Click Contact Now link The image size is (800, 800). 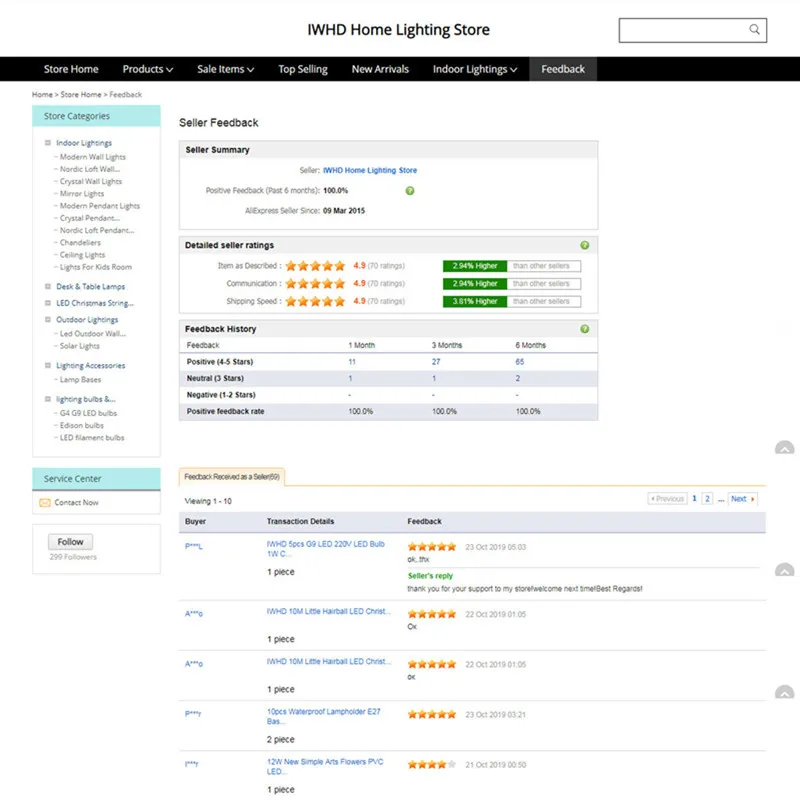(77, 503)
